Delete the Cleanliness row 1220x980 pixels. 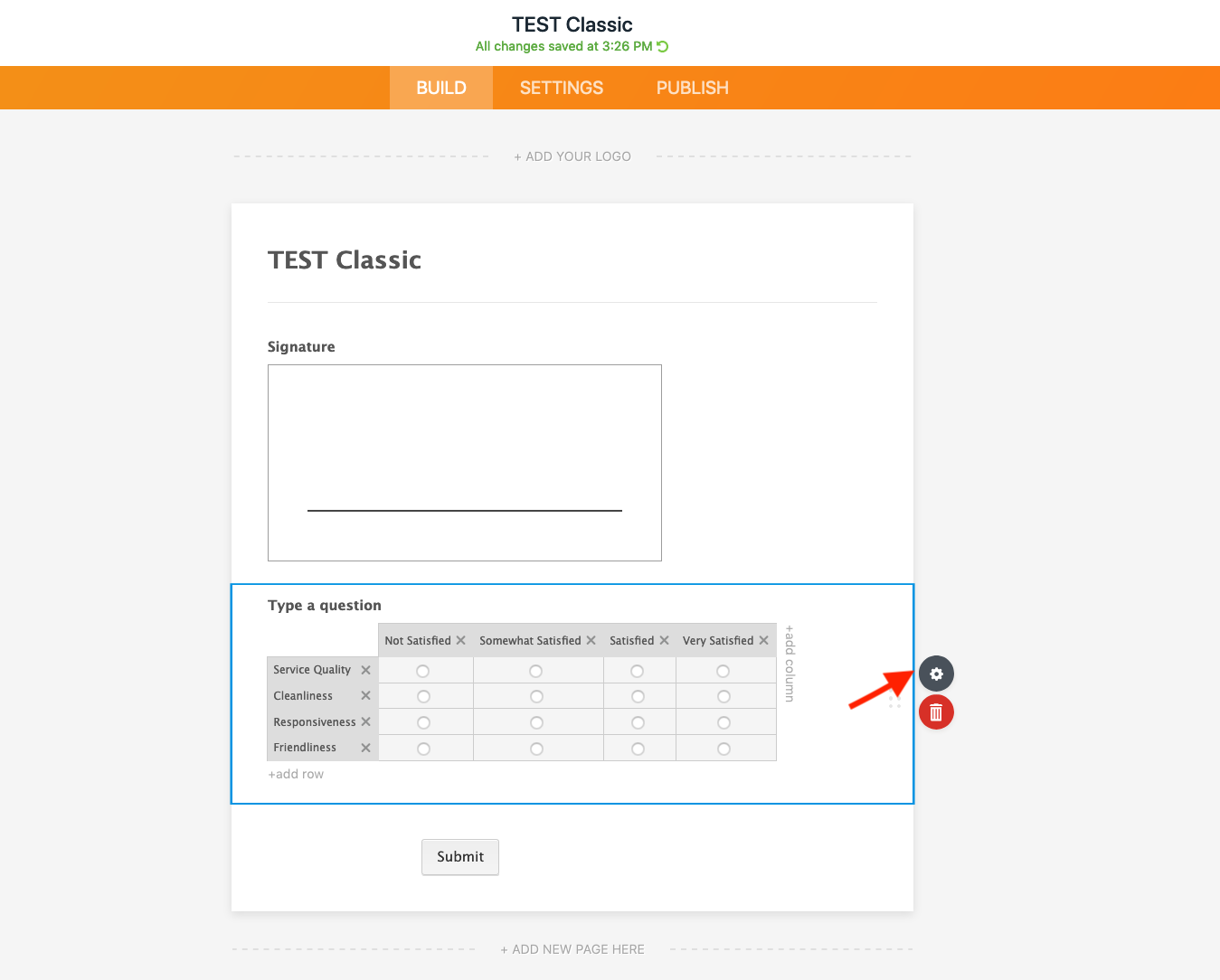[x=366, y=695]
